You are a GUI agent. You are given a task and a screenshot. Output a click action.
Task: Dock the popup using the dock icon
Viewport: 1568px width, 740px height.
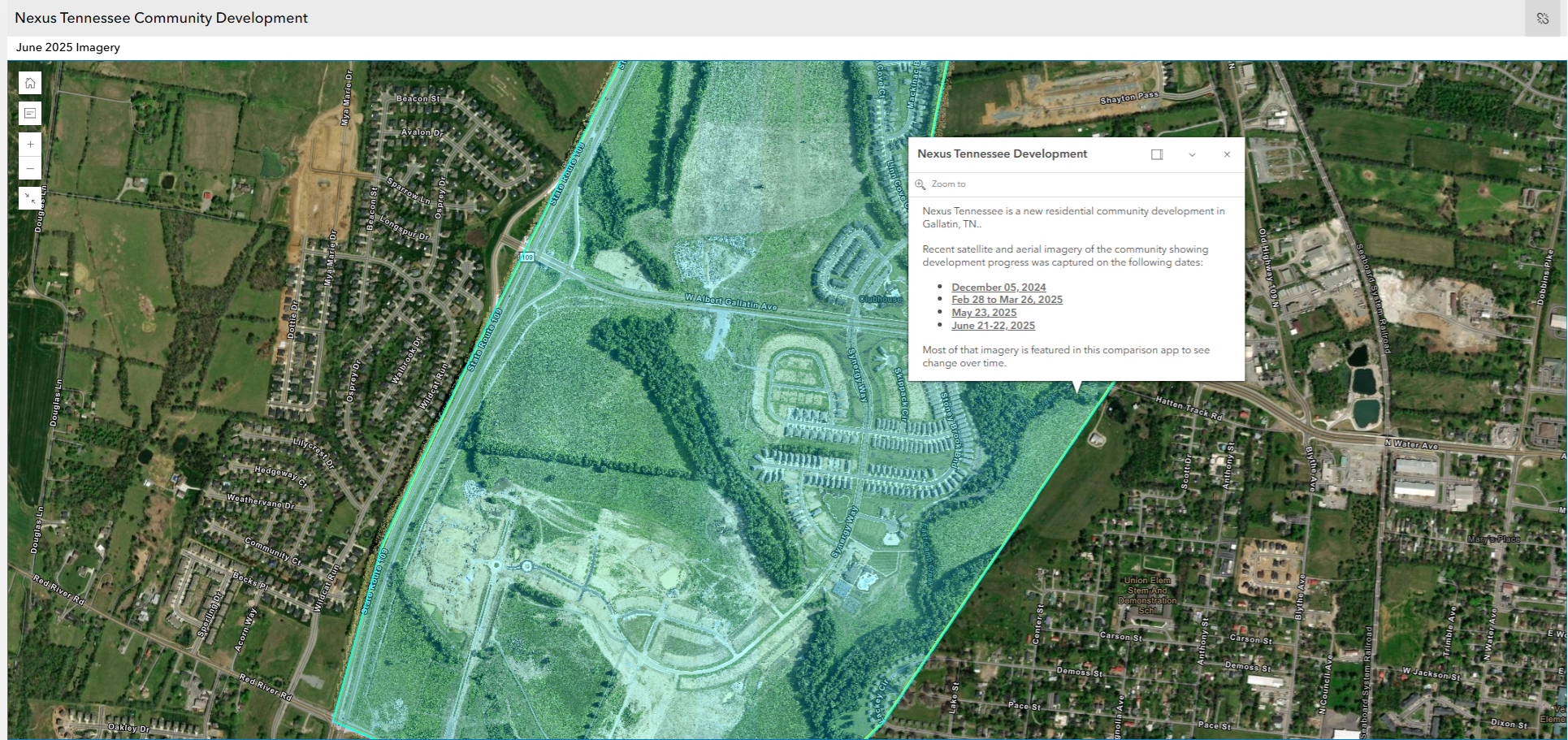pyautogui.click(x=1157, y=154)
